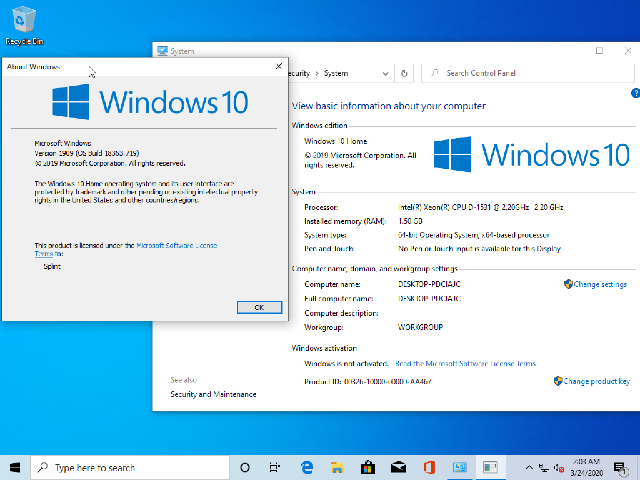The height and width of the screenshot is (480, 640).
Task: Select System in the breadcrumb path
Action: pos(336,73)
